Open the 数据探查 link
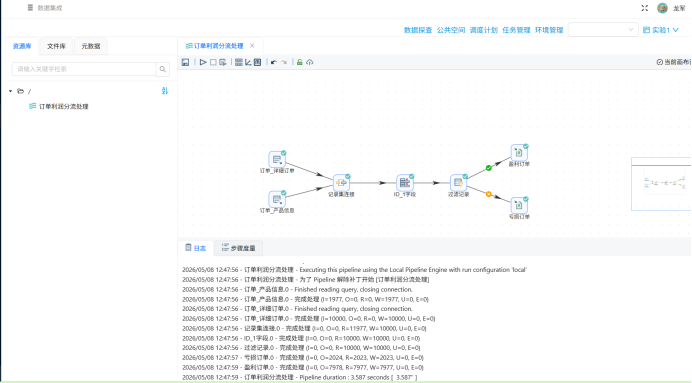The height and width of the screenshot is (383, 692). point(418,30)
